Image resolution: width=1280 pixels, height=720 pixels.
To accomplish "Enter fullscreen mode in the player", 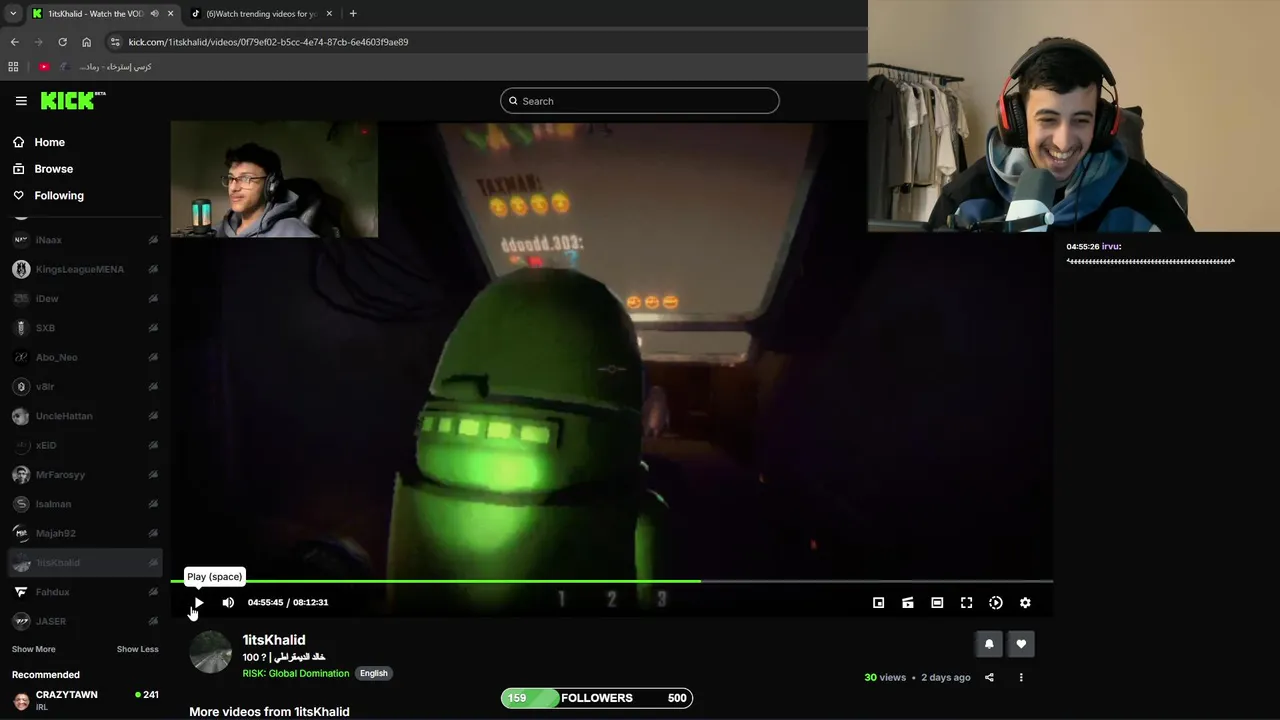I will (x=966, y=603).
